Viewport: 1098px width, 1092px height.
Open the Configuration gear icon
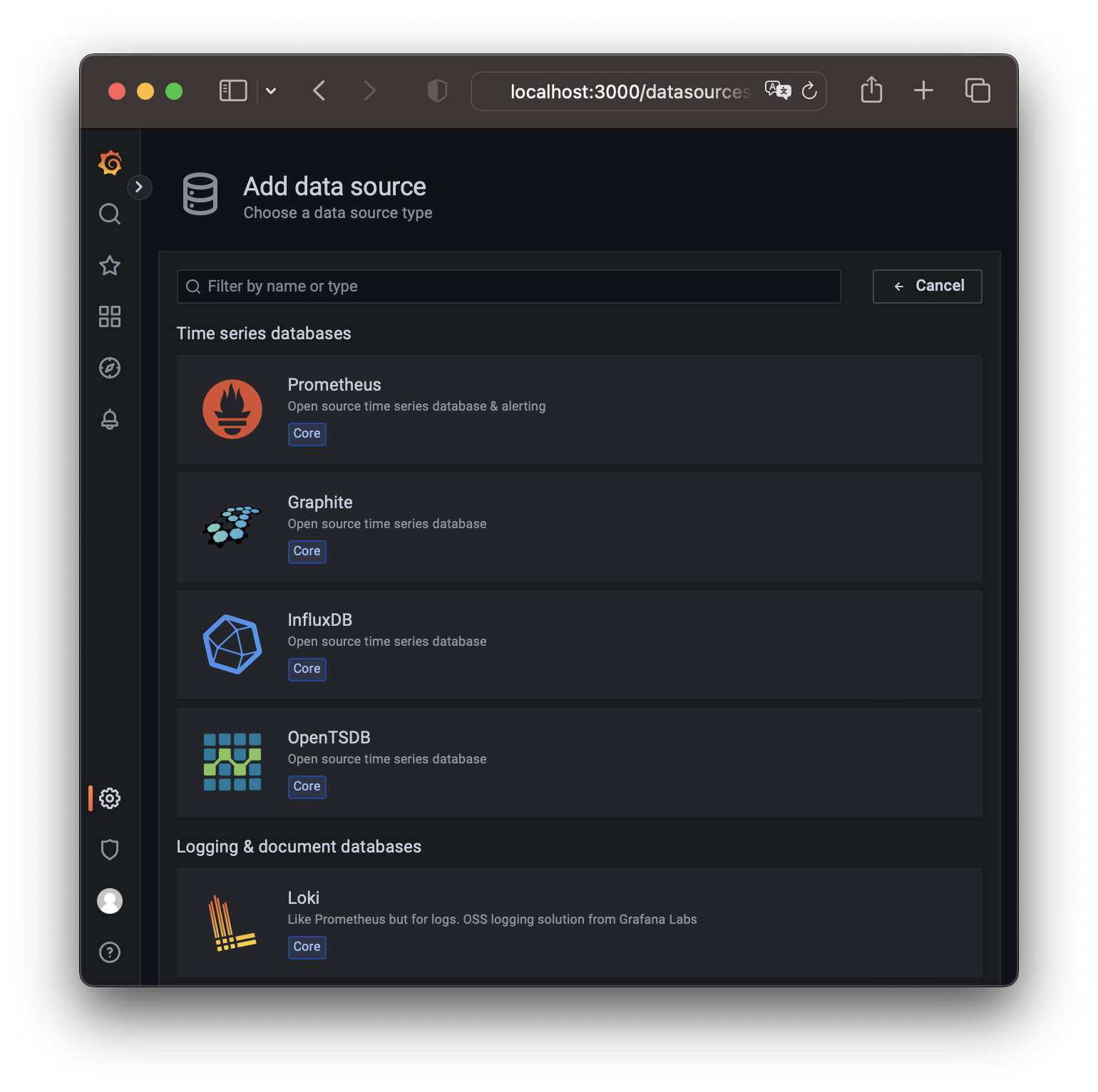pos(110,798)
